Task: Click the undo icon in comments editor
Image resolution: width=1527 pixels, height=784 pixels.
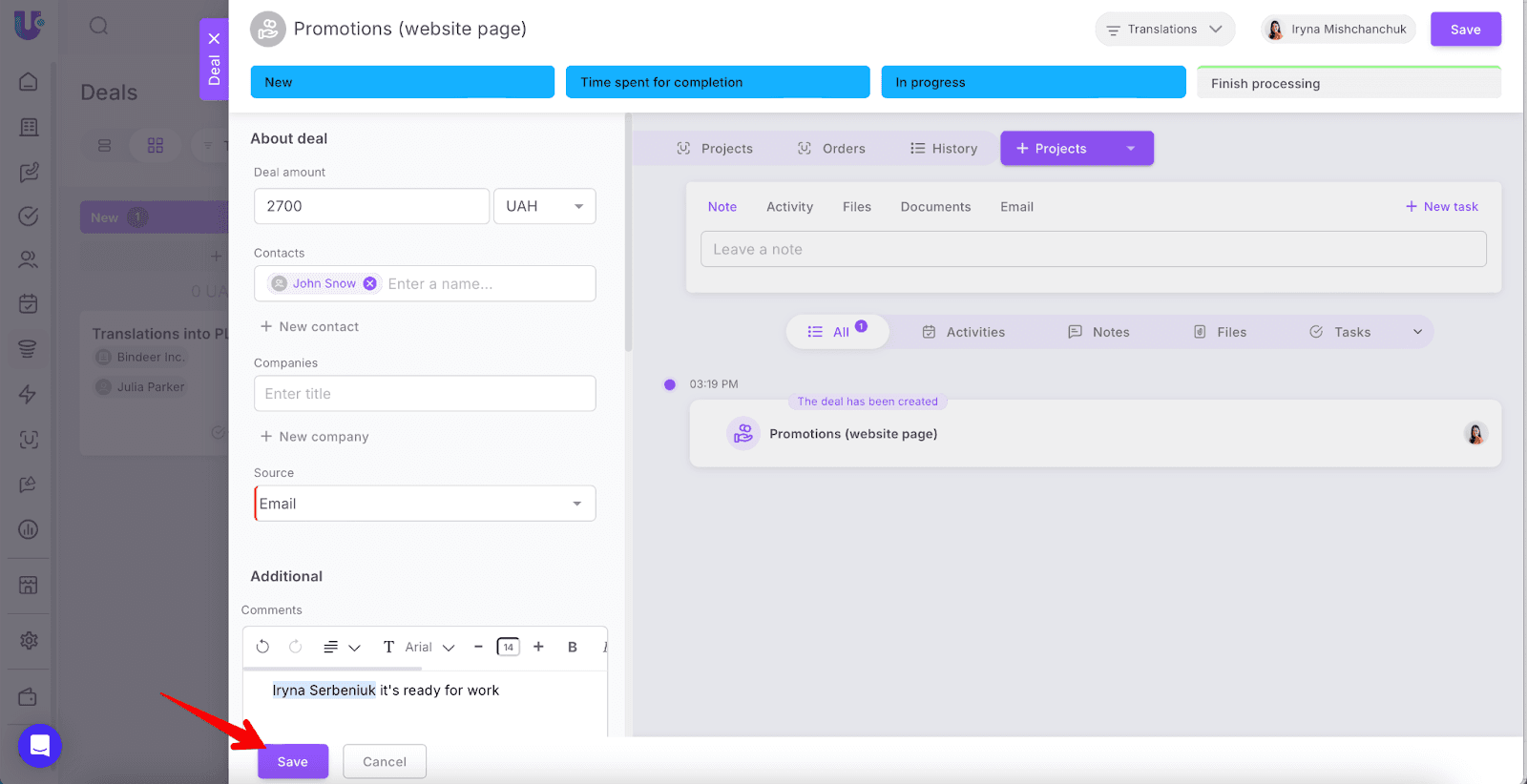Action: (x=262, y=647)
